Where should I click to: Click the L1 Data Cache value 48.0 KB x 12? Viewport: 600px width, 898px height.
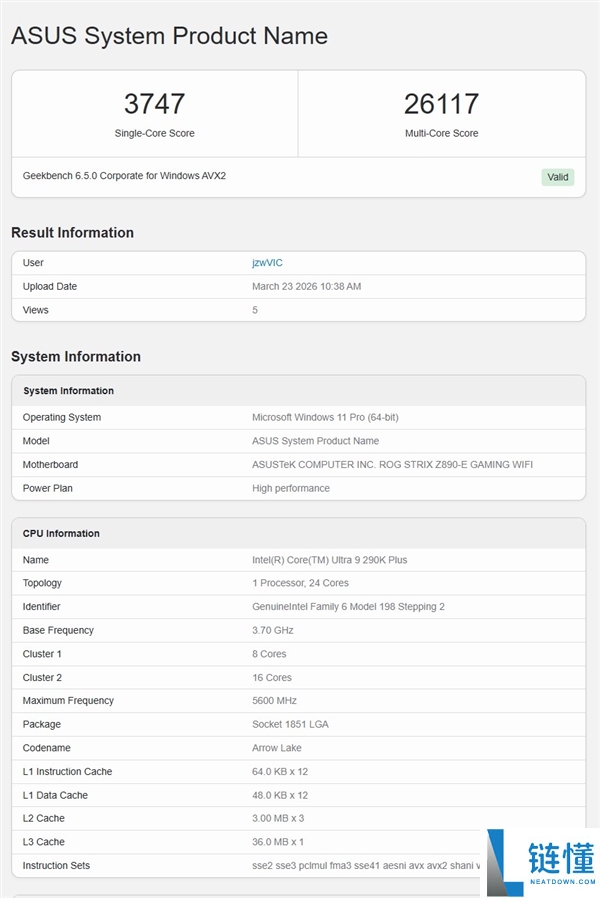point(280,795)
